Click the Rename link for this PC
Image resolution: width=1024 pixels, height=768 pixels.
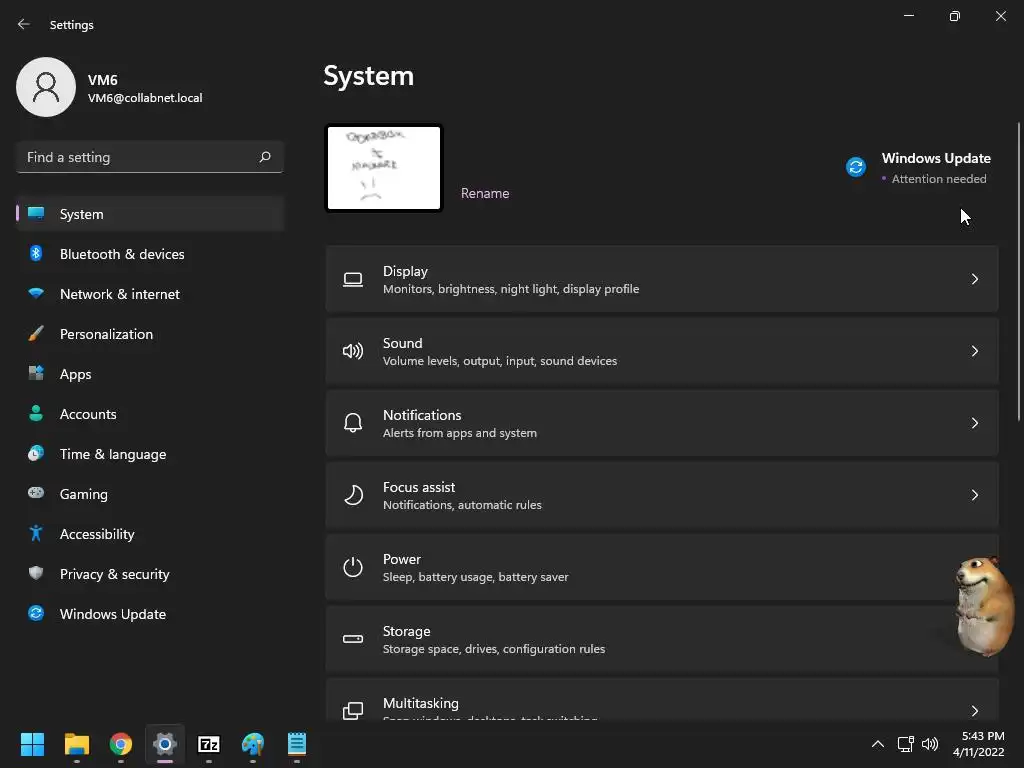pyautogui.click(x=485, y=193)
